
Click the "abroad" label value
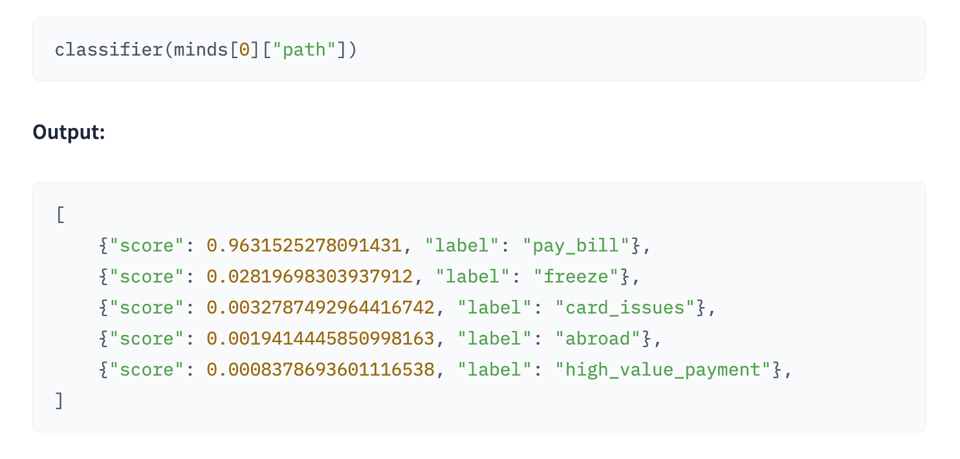pyautogui.click(x=598, y=338)
